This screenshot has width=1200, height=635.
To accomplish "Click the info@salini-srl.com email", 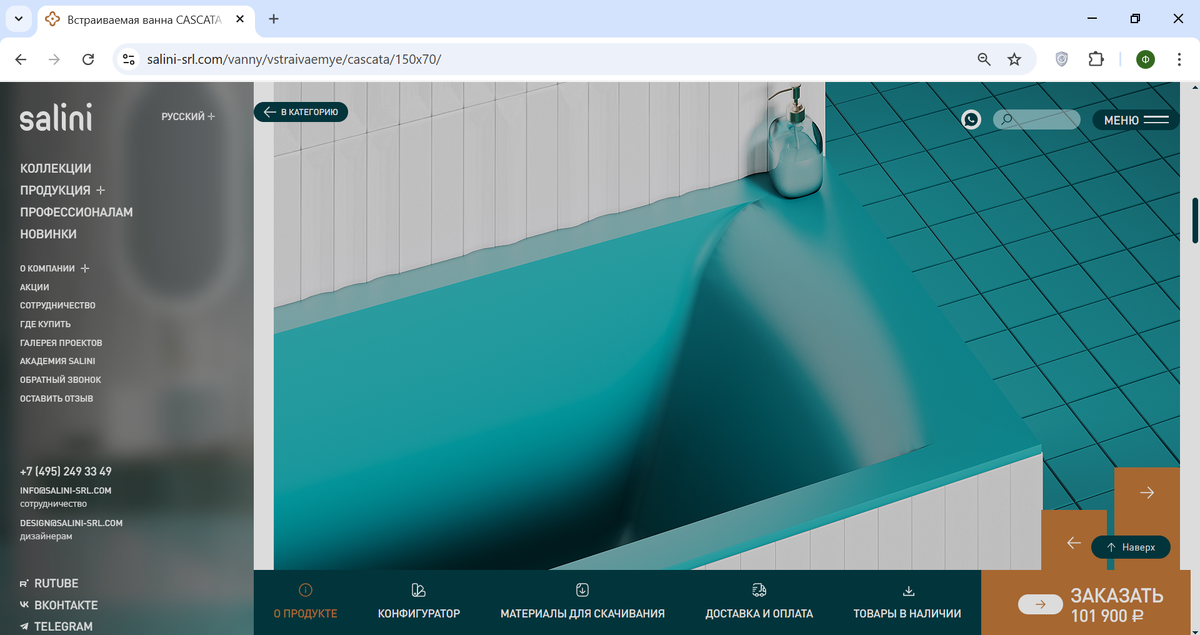I will tap(65, 490).
